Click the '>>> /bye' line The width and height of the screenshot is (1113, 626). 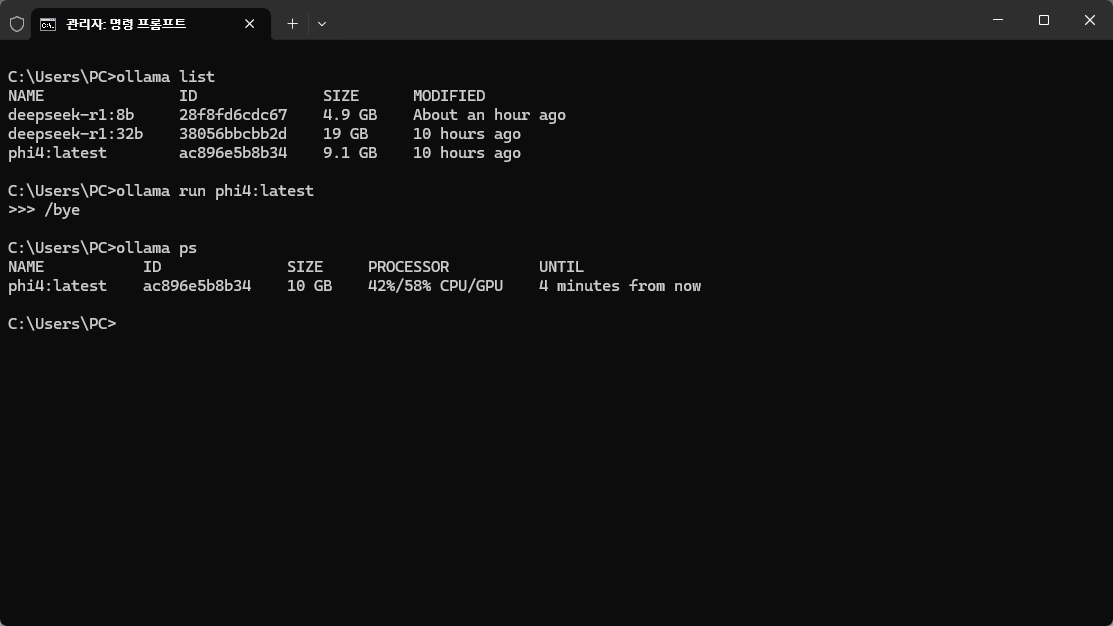(x=44, y=210)
